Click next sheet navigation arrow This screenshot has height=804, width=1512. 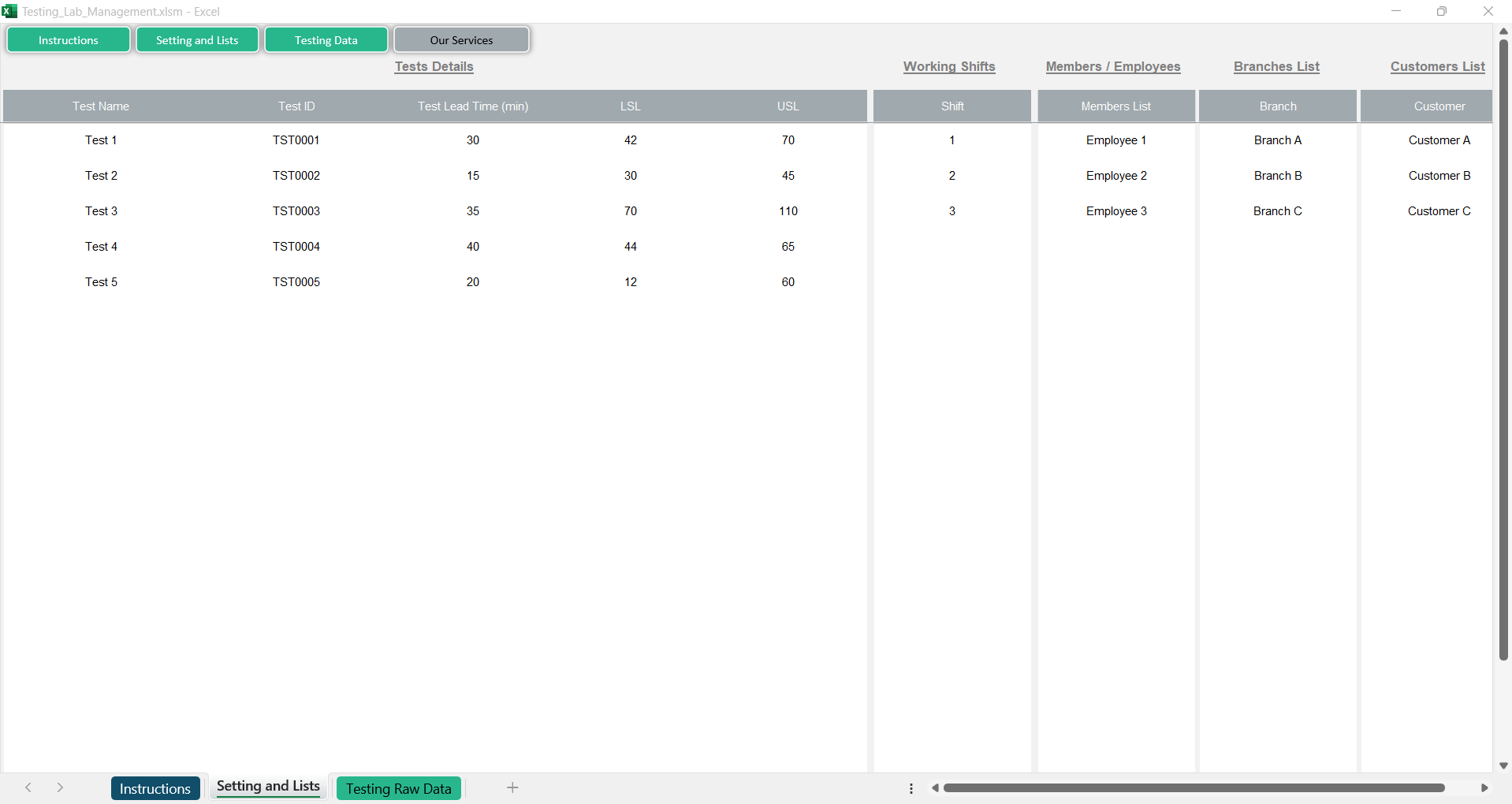point(60,787)
